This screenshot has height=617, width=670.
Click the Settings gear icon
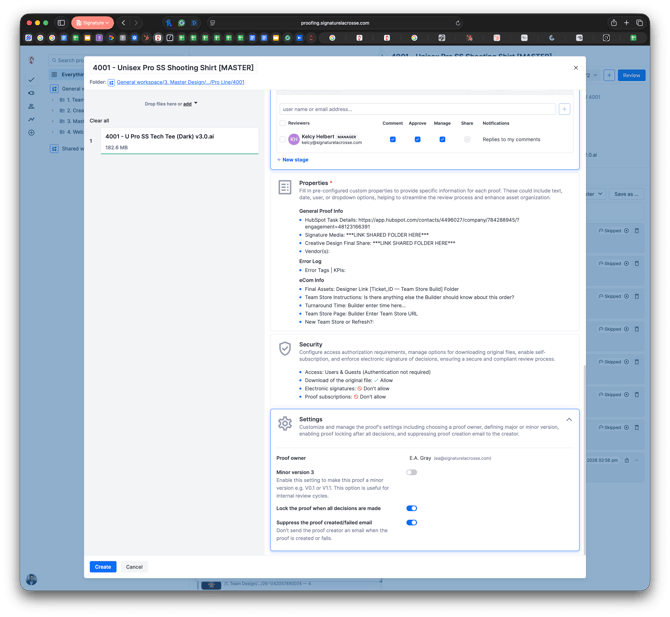pyautogui.click(x=285, y=424)
